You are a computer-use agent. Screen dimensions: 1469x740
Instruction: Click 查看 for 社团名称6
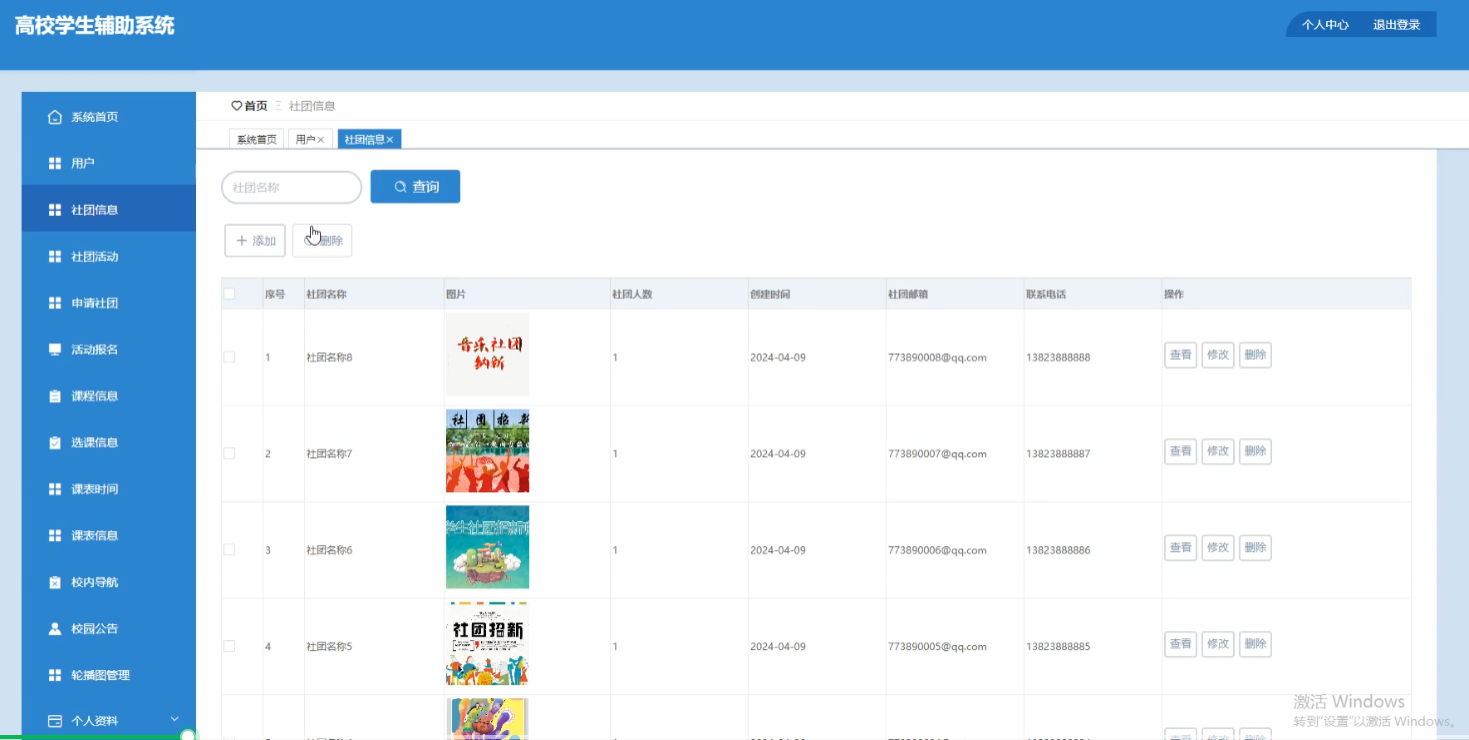1181,548
